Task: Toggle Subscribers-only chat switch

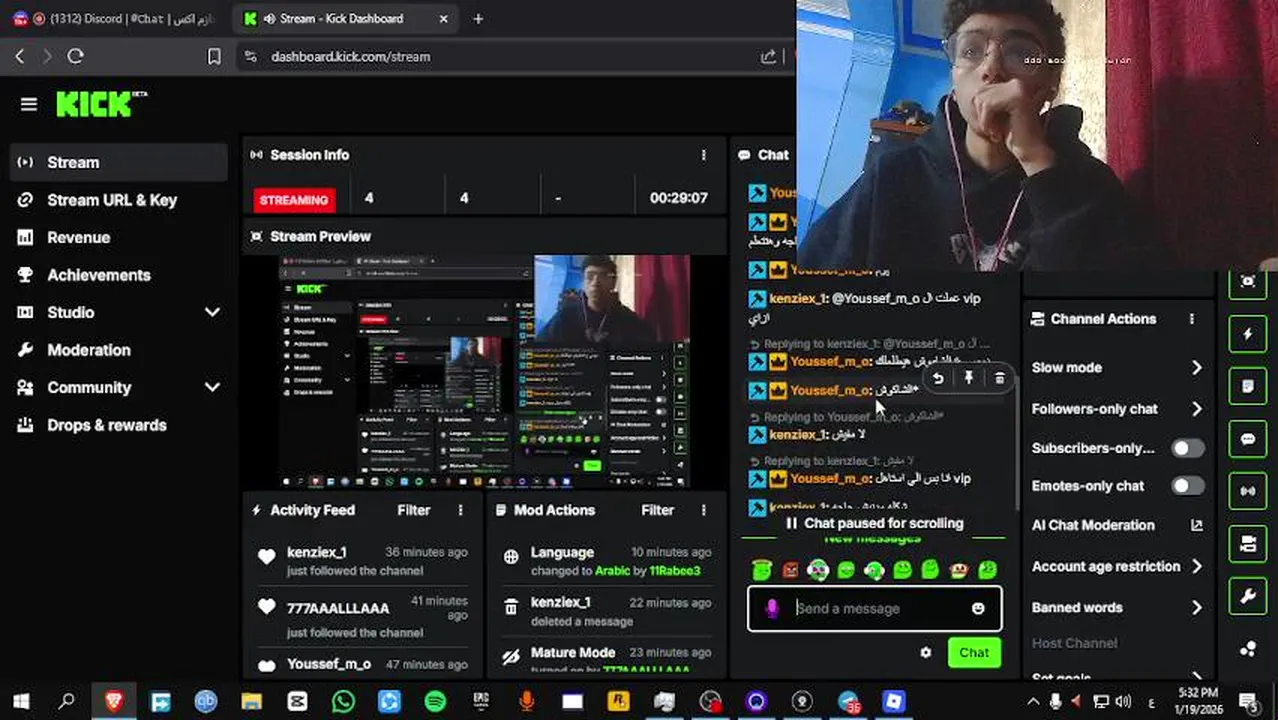Action: pos(1188,448)
